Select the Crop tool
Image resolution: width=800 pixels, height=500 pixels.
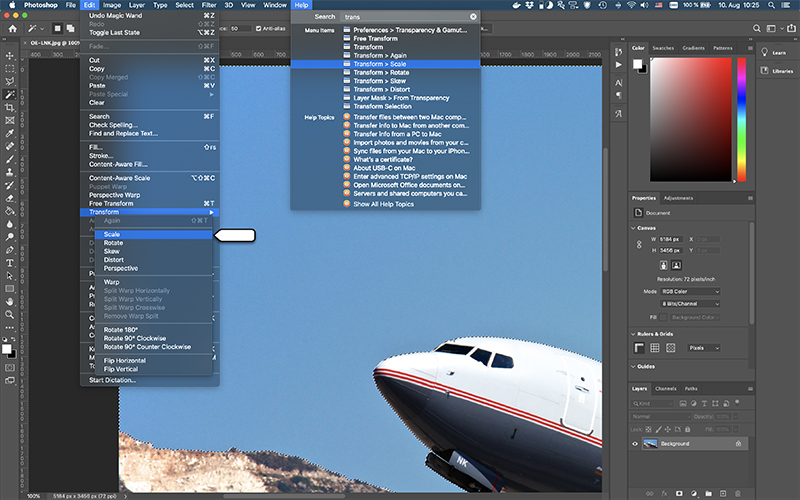pos(9,107)
